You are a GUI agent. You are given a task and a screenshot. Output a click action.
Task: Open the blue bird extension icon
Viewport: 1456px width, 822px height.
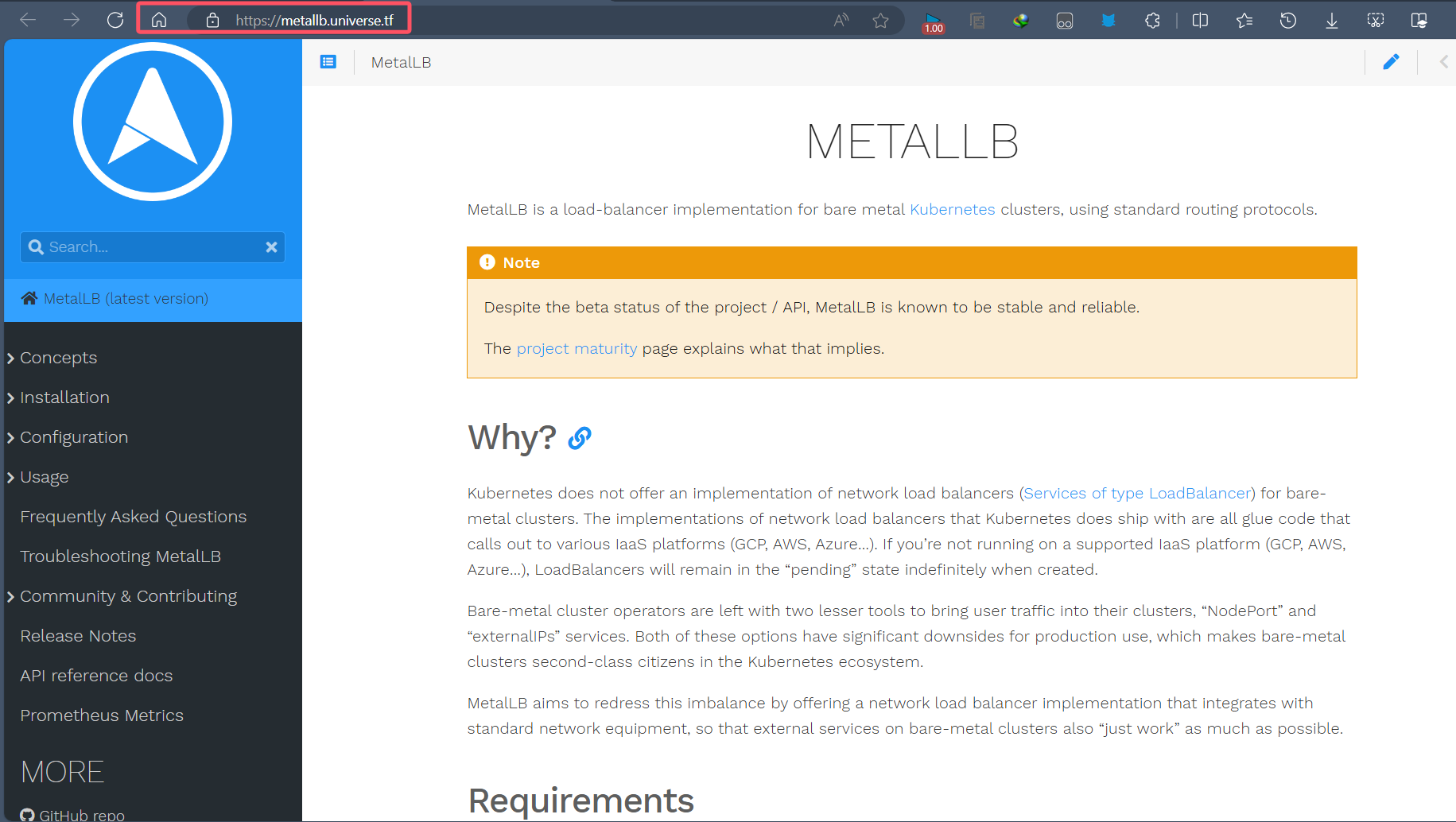[1109, 21]
